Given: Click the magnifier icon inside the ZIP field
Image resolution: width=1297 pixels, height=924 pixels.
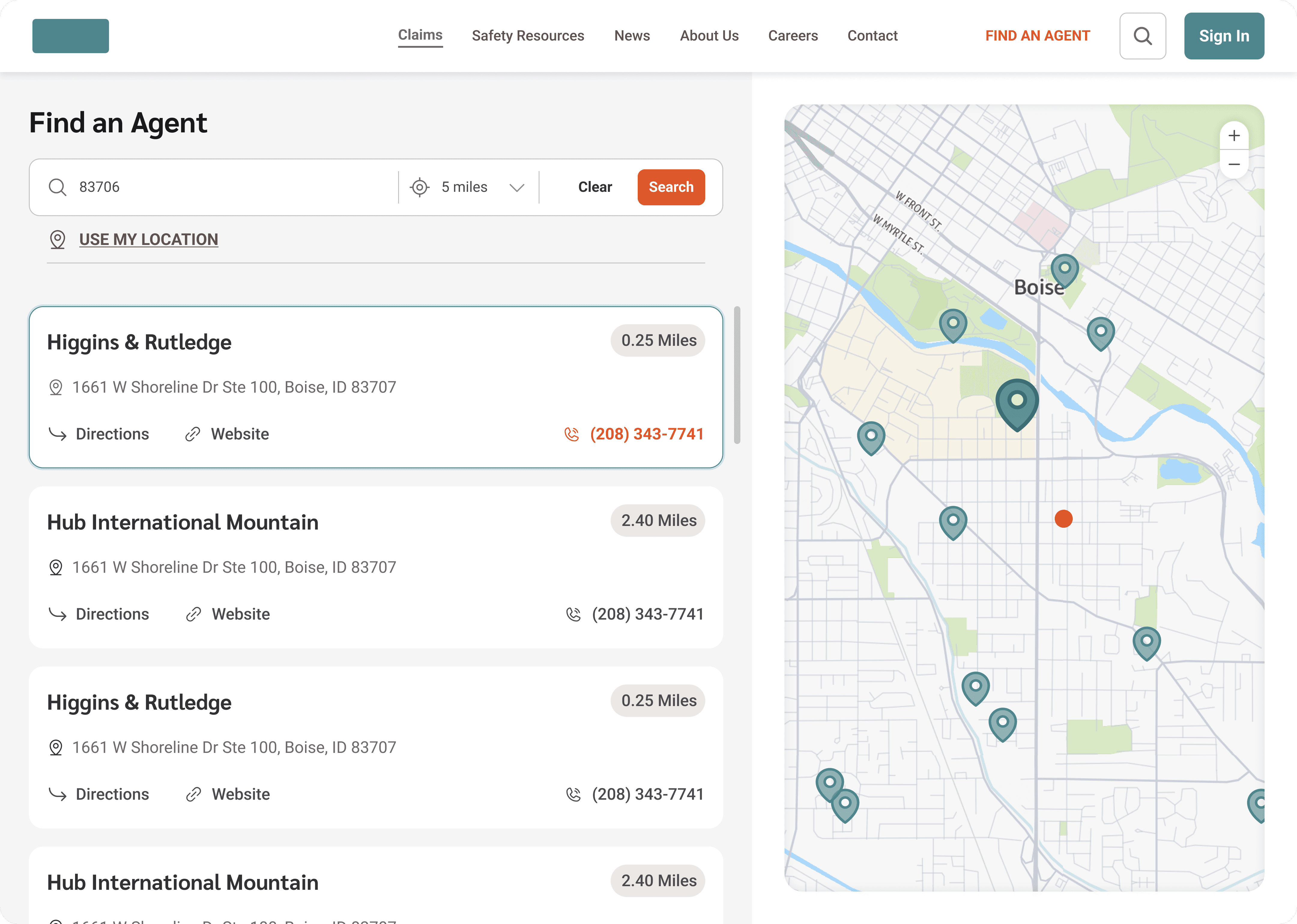Looking at the screenshot, I should pos(57,187).
